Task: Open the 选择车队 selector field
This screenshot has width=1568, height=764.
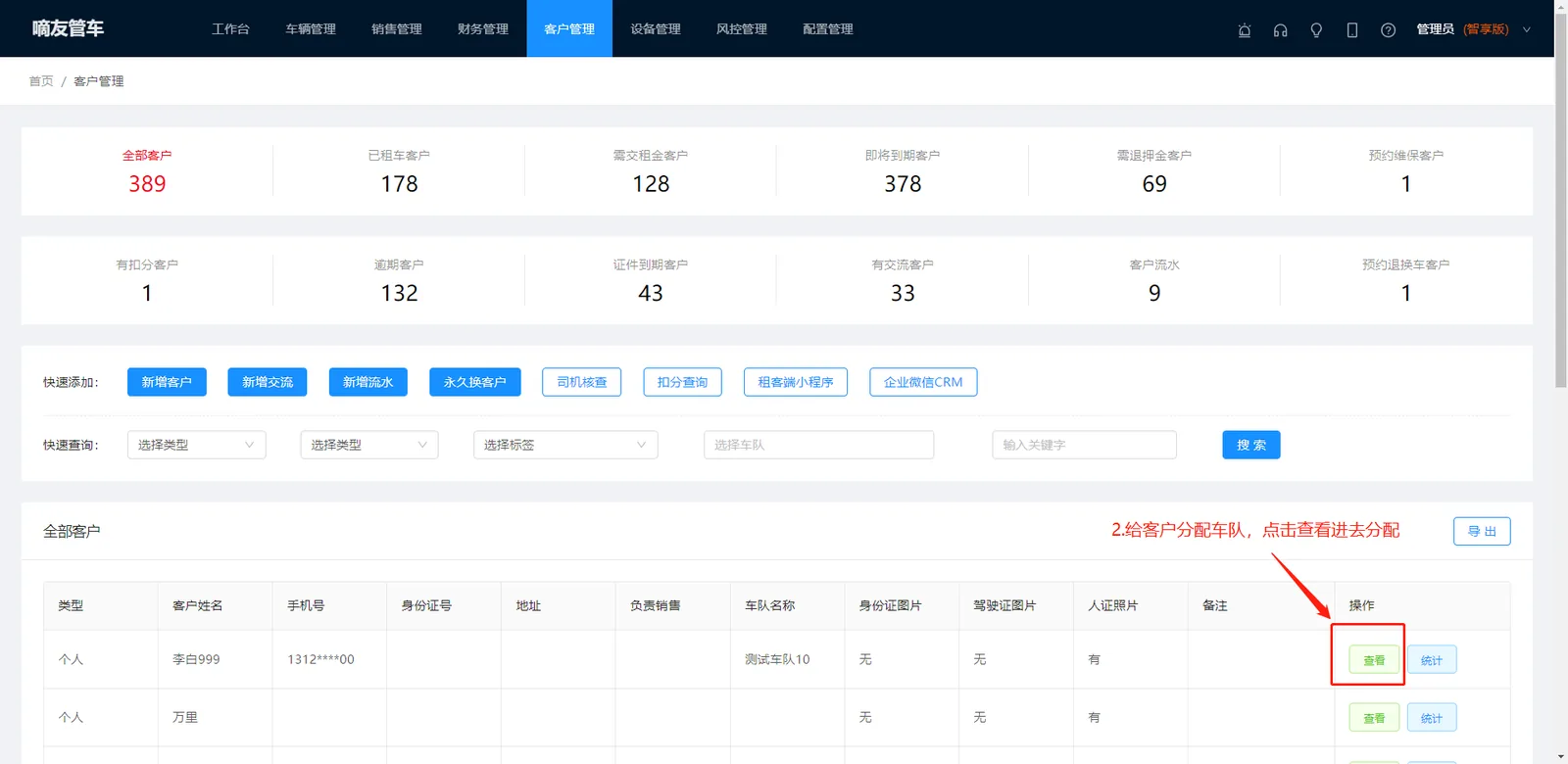Action: (818, 445)
